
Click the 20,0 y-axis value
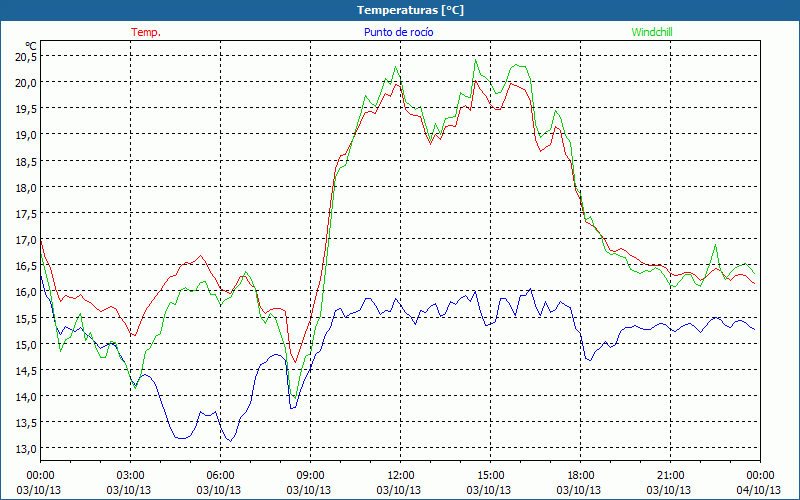point(26,83)
